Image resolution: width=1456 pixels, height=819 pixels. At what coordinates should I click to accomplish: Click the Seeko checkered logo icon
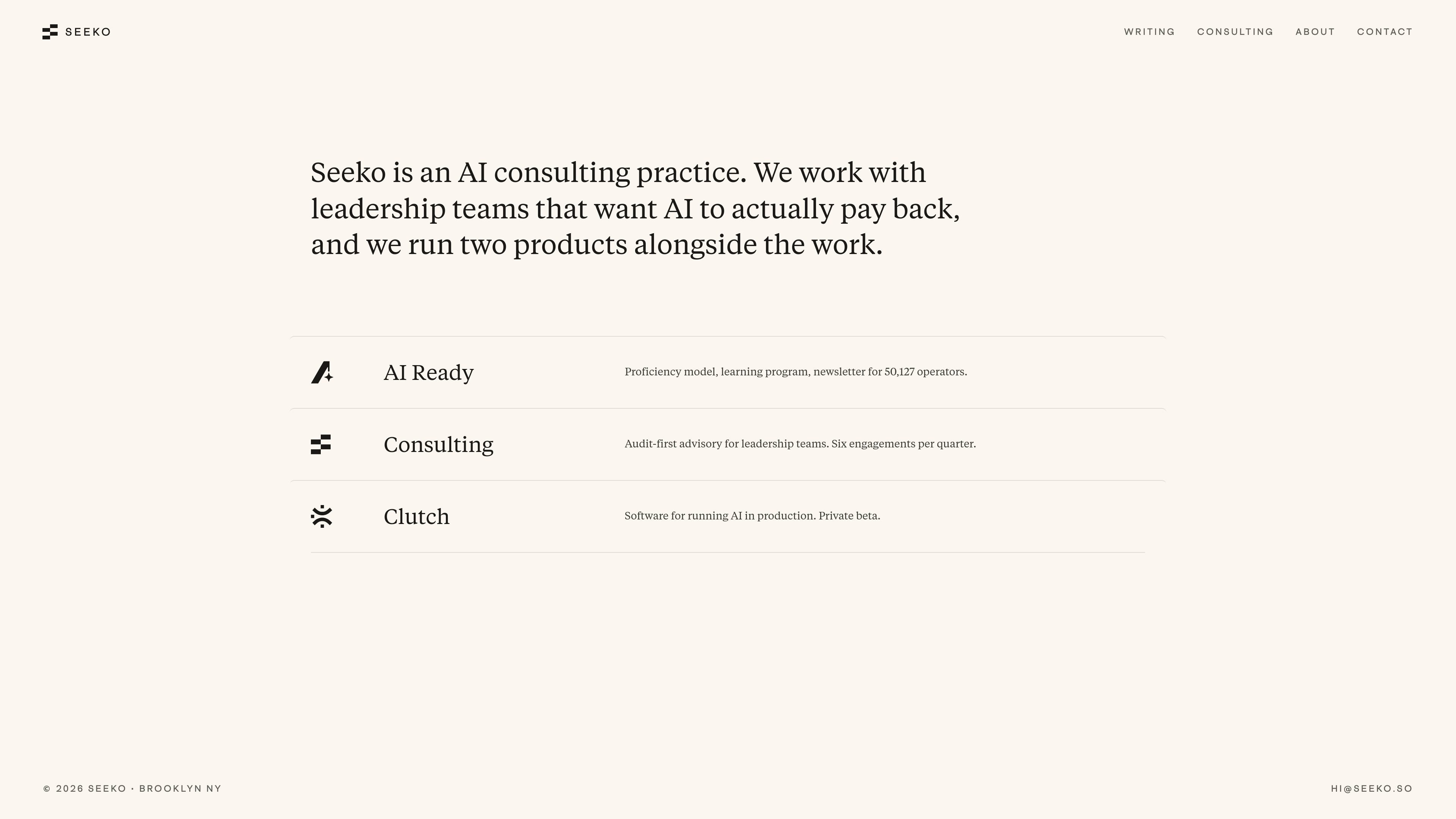click(50, 31)
